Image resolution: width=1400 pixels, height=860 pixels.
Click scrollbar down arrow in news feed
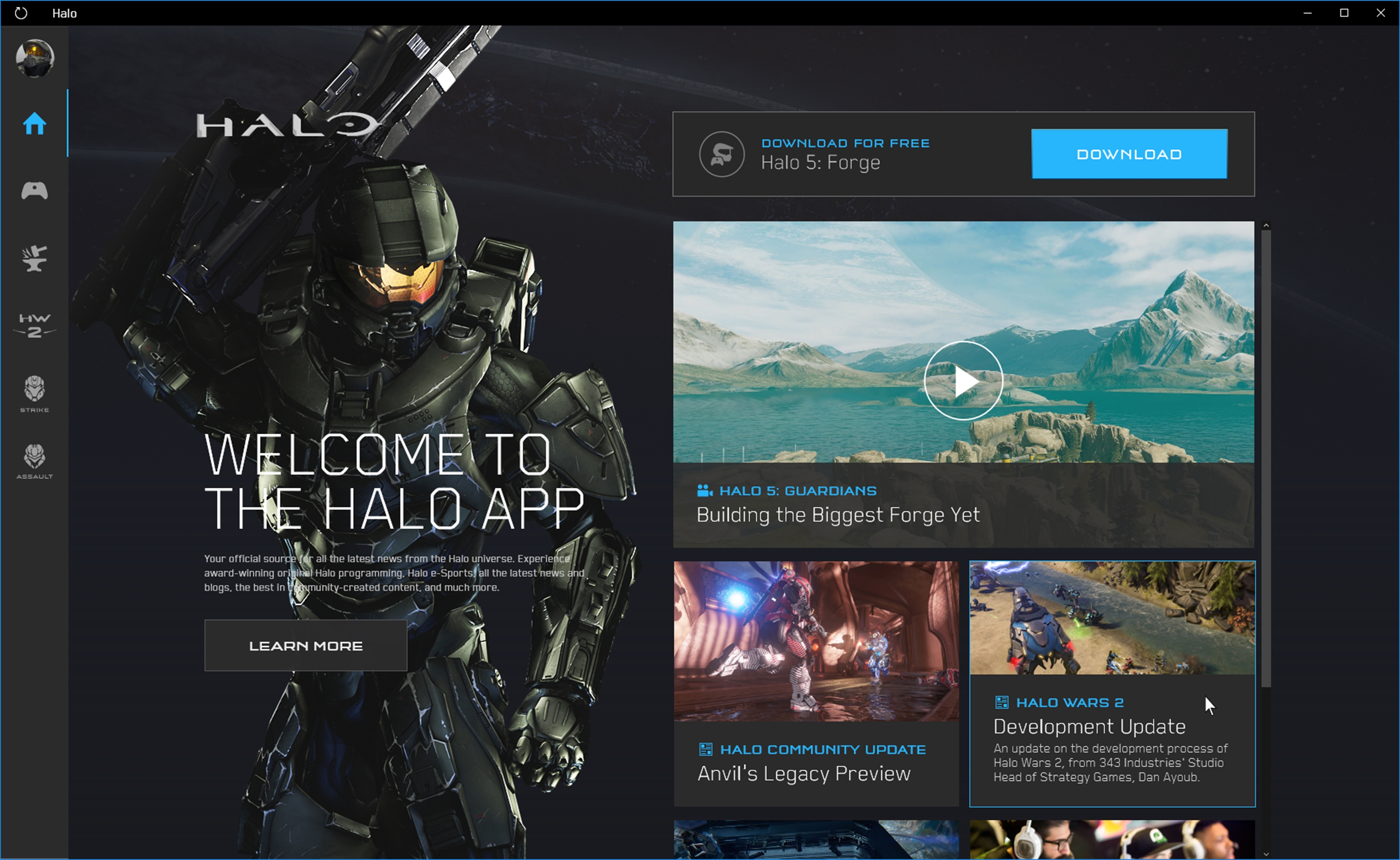(x=1266, y=854)
